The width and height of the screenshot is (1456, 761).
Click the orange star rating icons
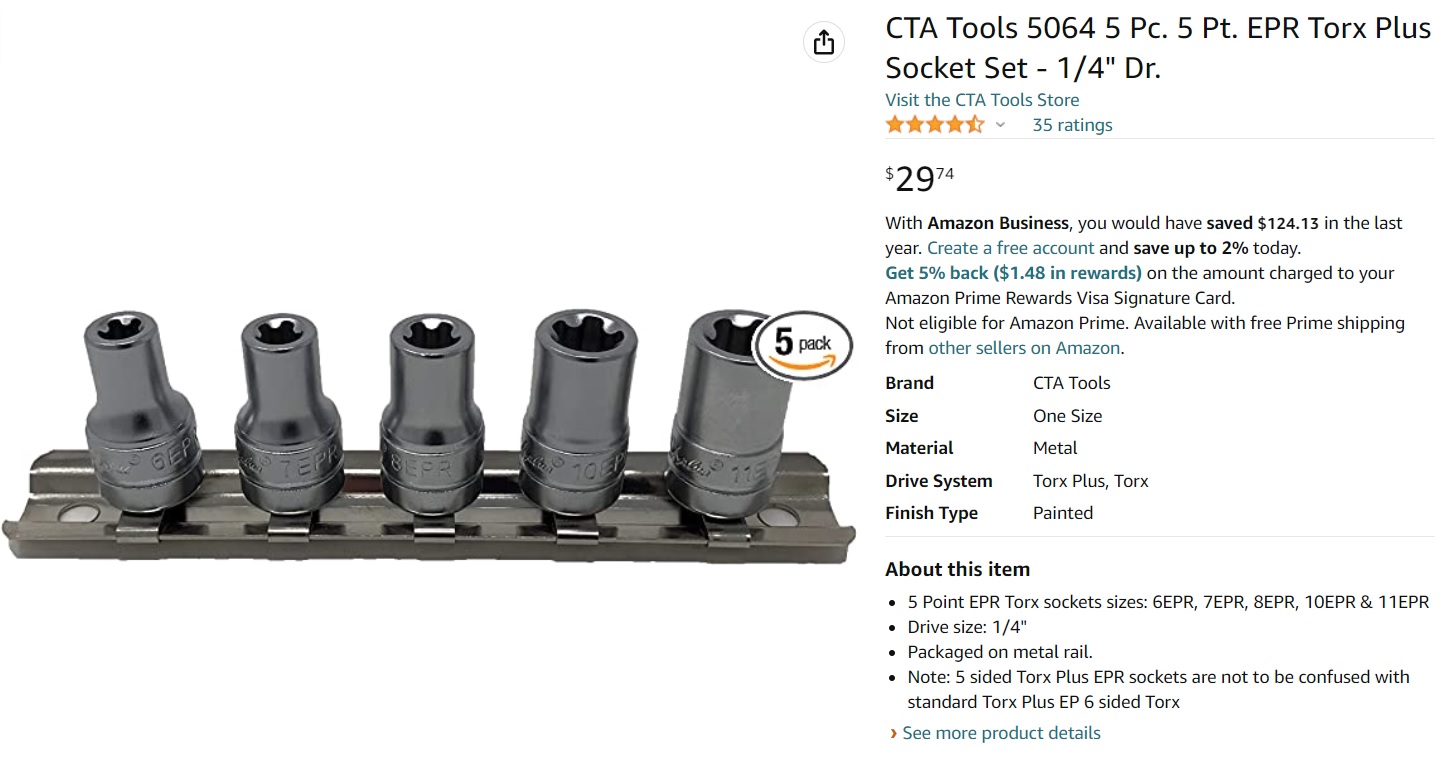934,125
